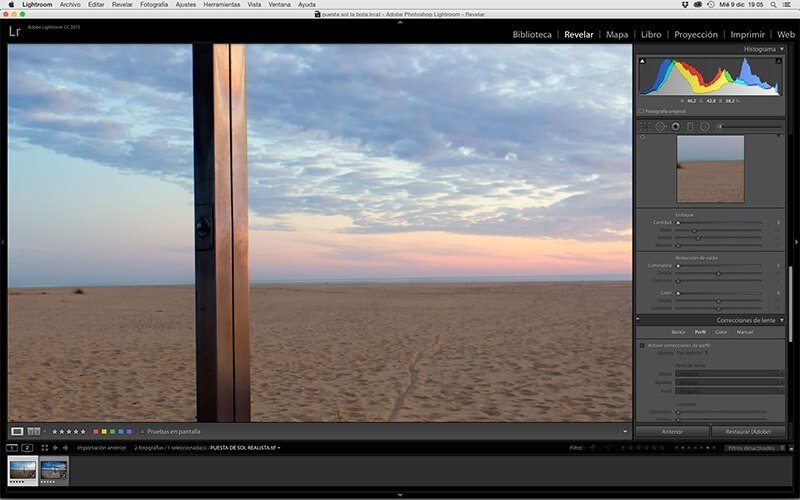Collapse the Correcciones de lente panel

click(782, 320)
